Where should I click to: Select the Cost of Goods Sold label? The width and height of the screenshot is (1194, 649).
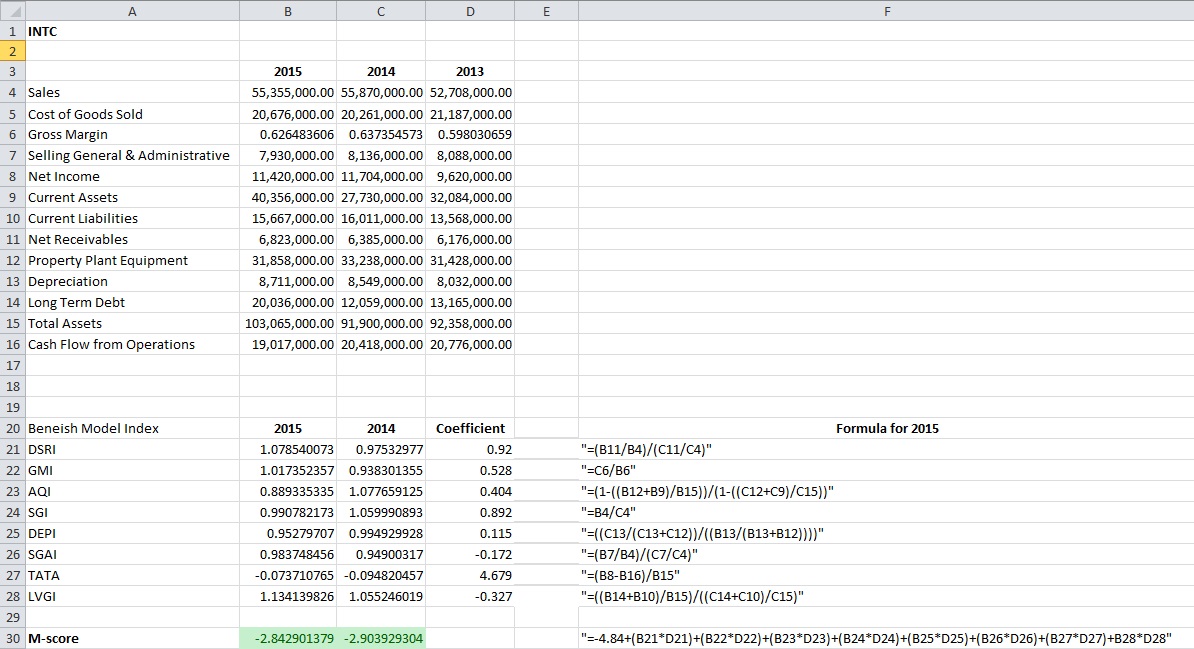tap(85, 113)
